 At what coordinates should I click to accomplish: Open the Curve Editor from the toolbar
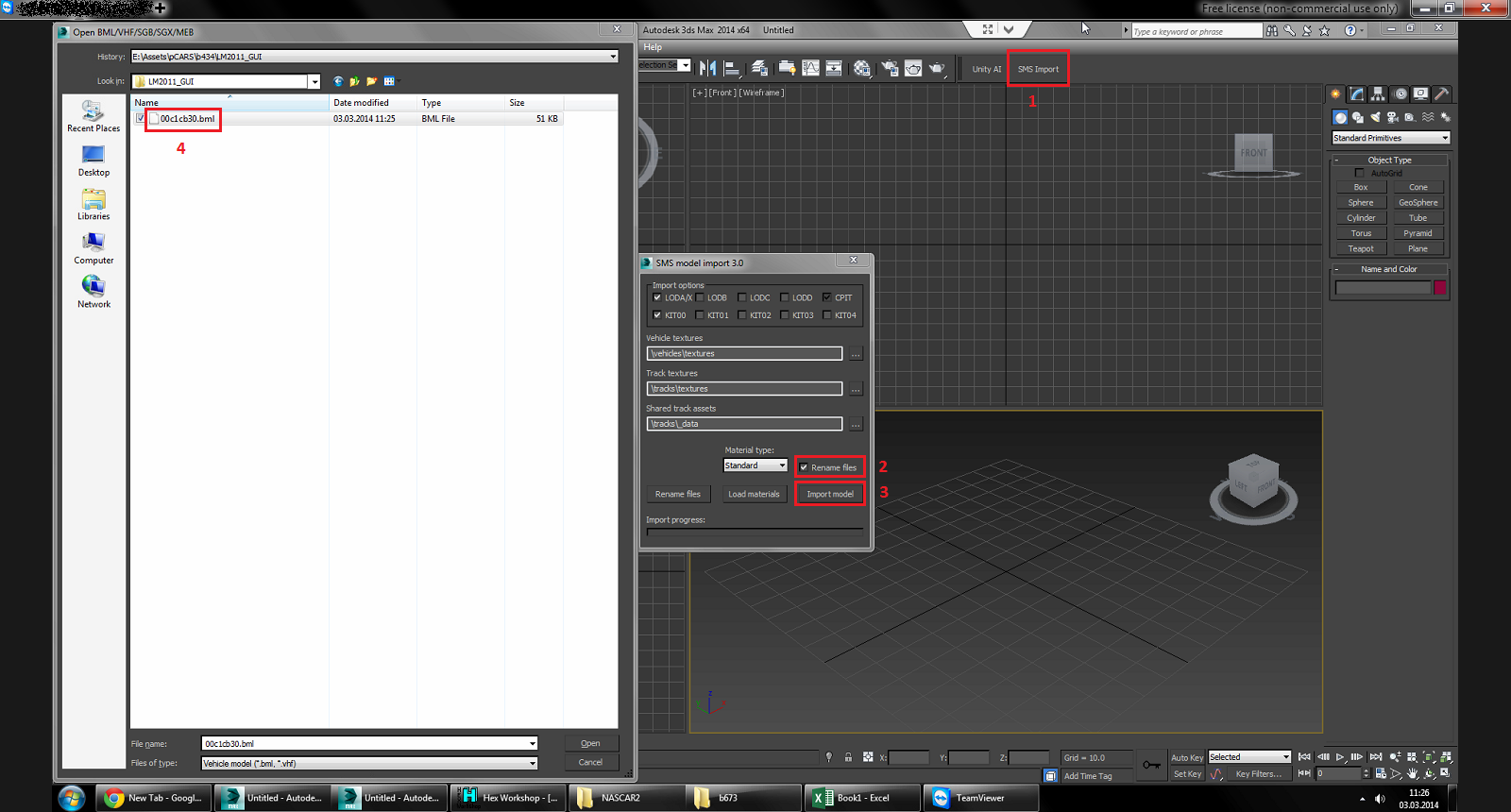click(810, 68)
